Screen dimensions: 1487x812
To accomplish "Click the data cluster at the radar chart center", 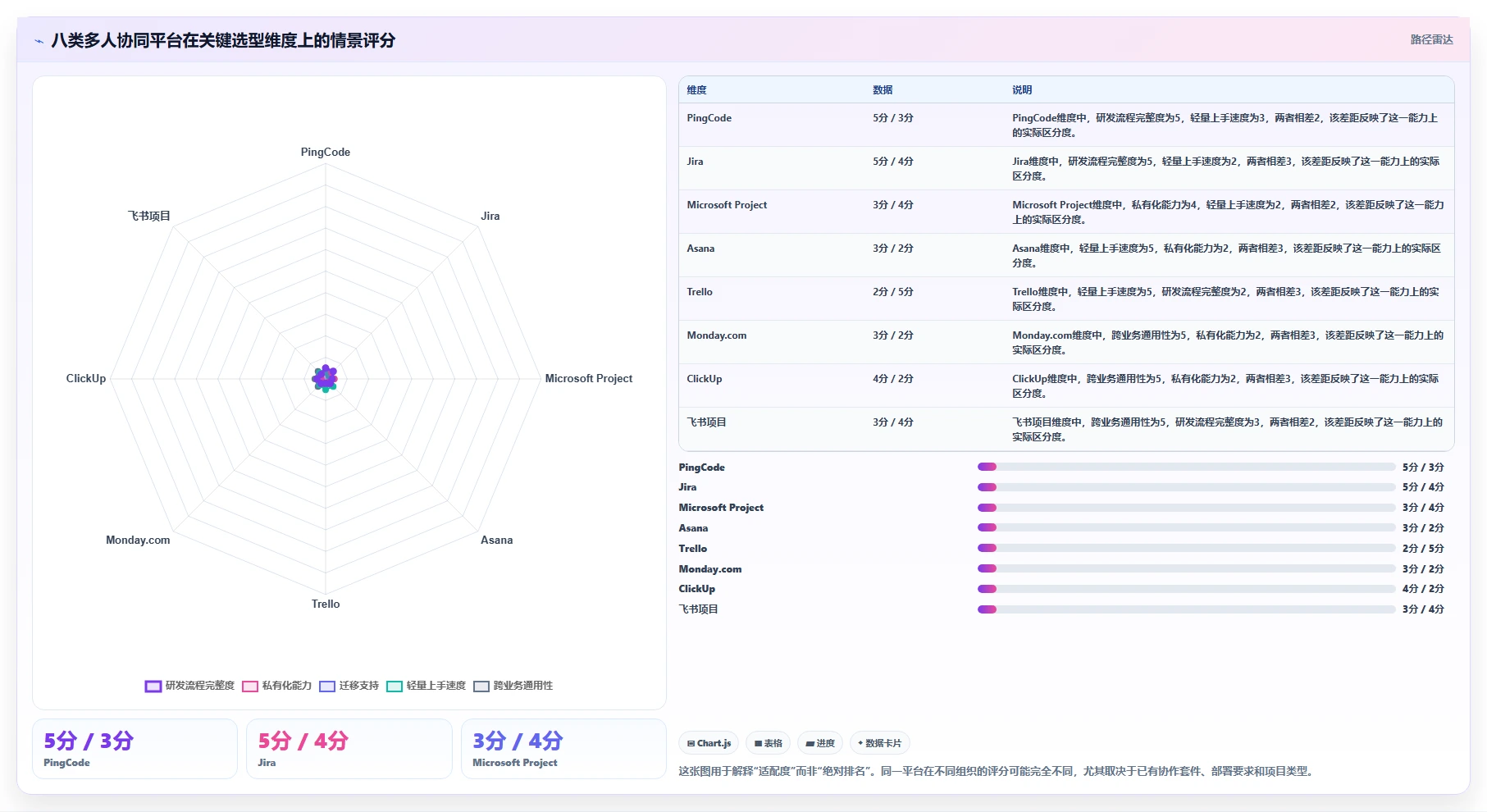I will (326, 378).
